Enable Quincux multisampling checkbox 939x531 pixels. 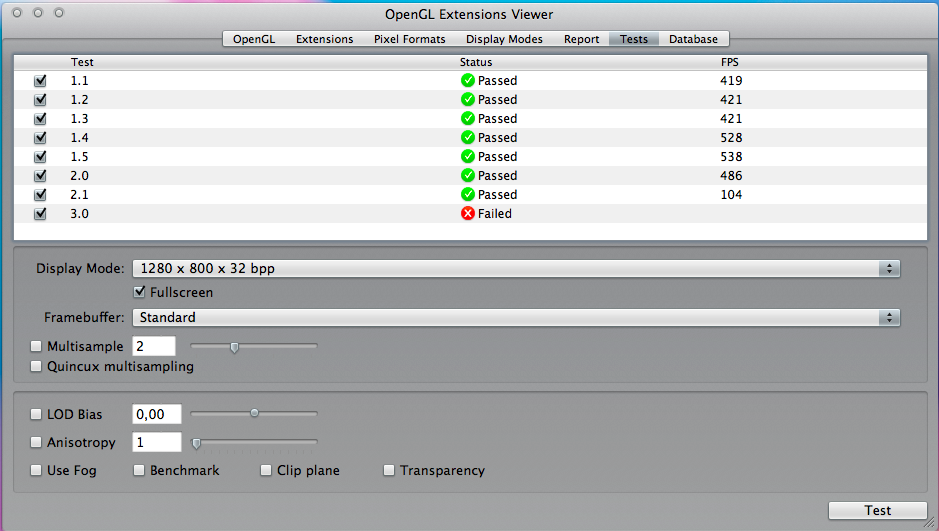36,366
